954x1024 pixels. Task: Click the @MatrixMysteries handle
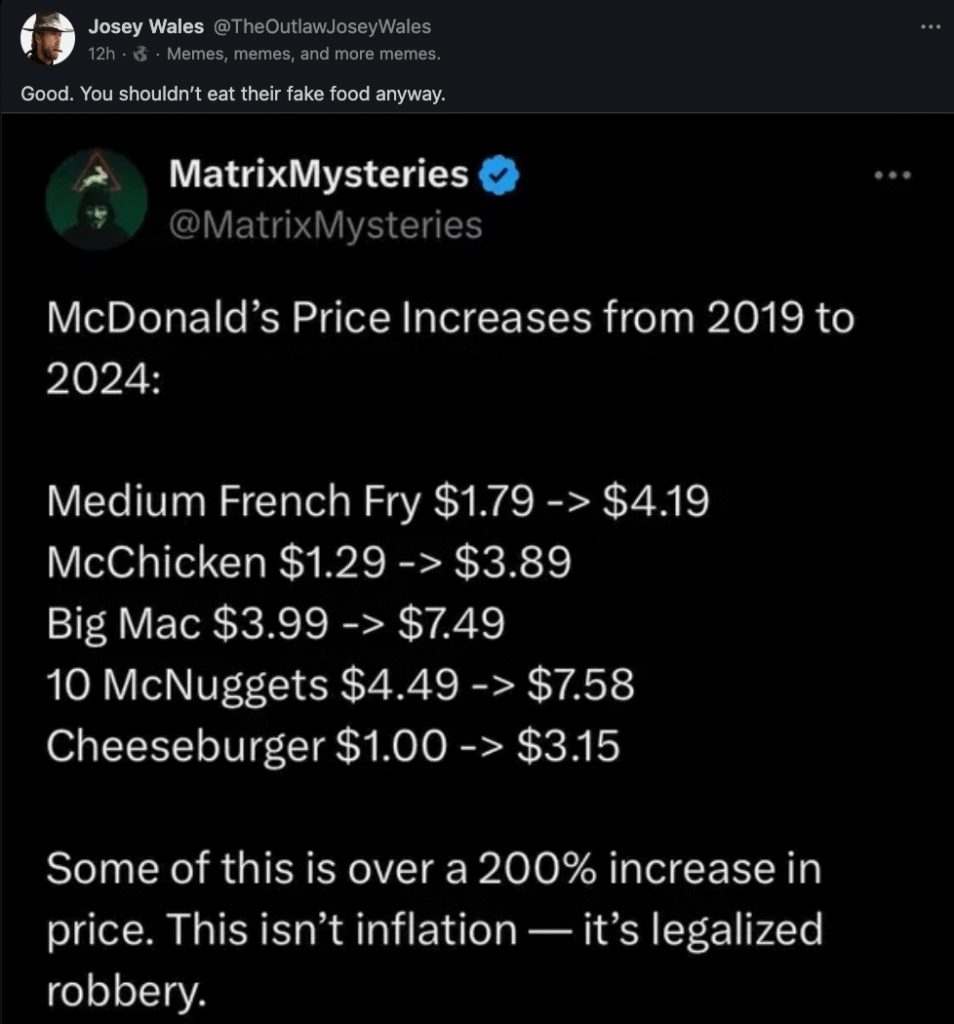click(x=326, y=225)
